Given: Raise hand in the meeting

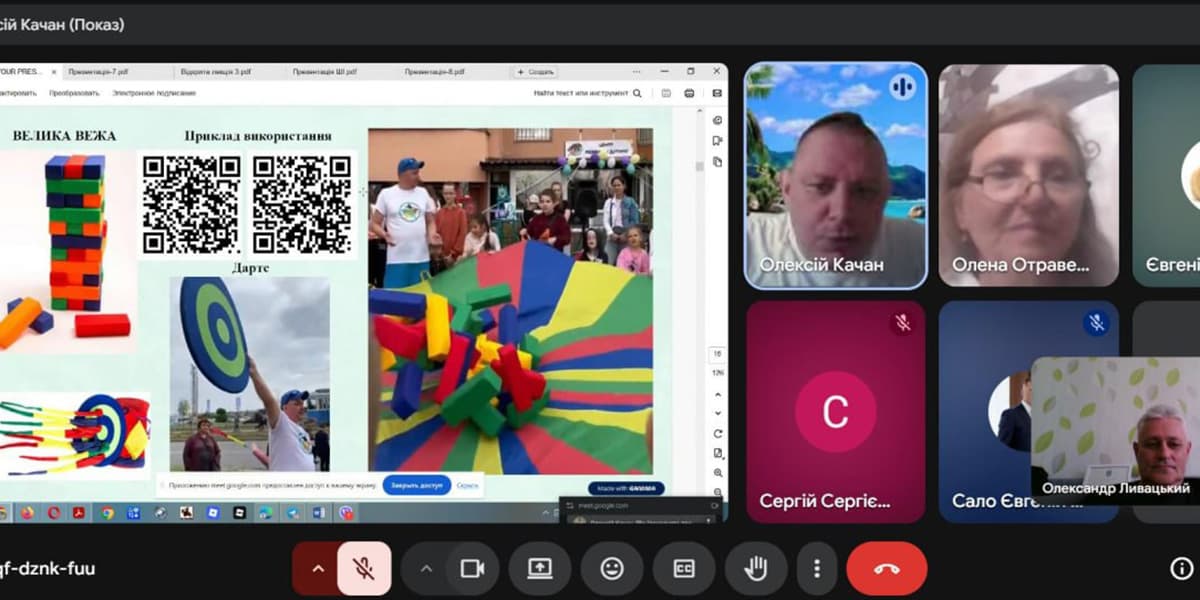Looking at the screenshot, I should [x=756, y=568].
